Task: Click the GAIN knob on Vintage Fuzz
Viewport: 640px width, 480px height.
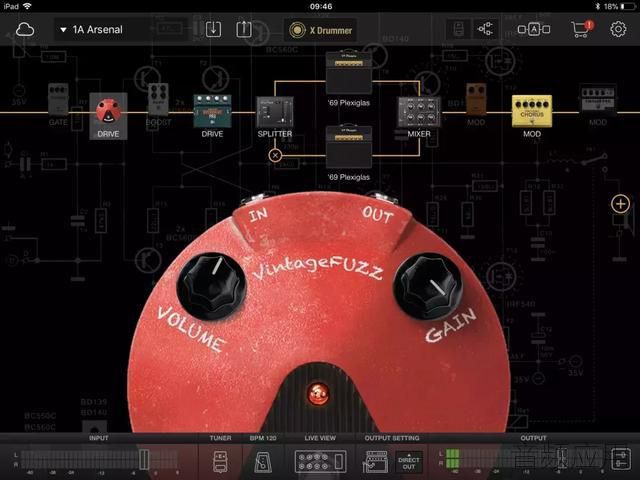Action: point(428,286)
